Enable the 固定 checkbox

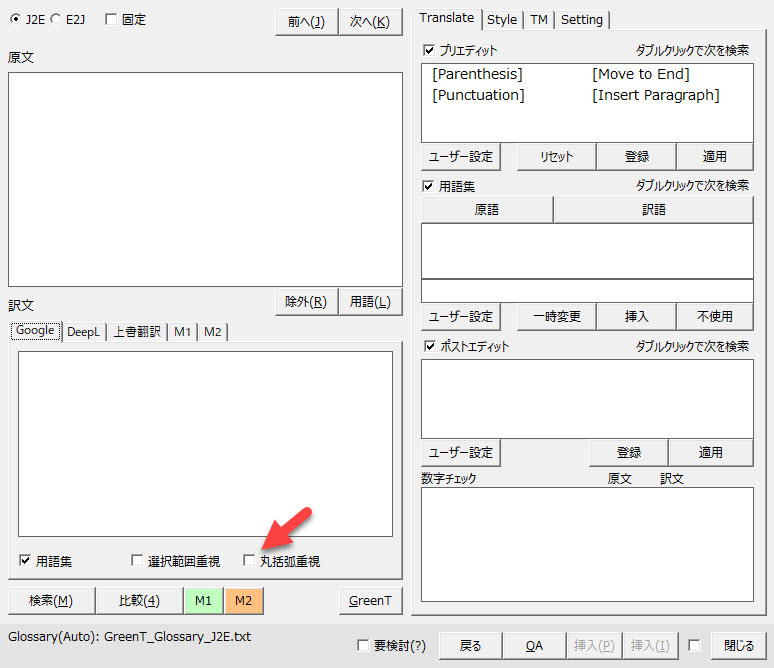(110, 20)
